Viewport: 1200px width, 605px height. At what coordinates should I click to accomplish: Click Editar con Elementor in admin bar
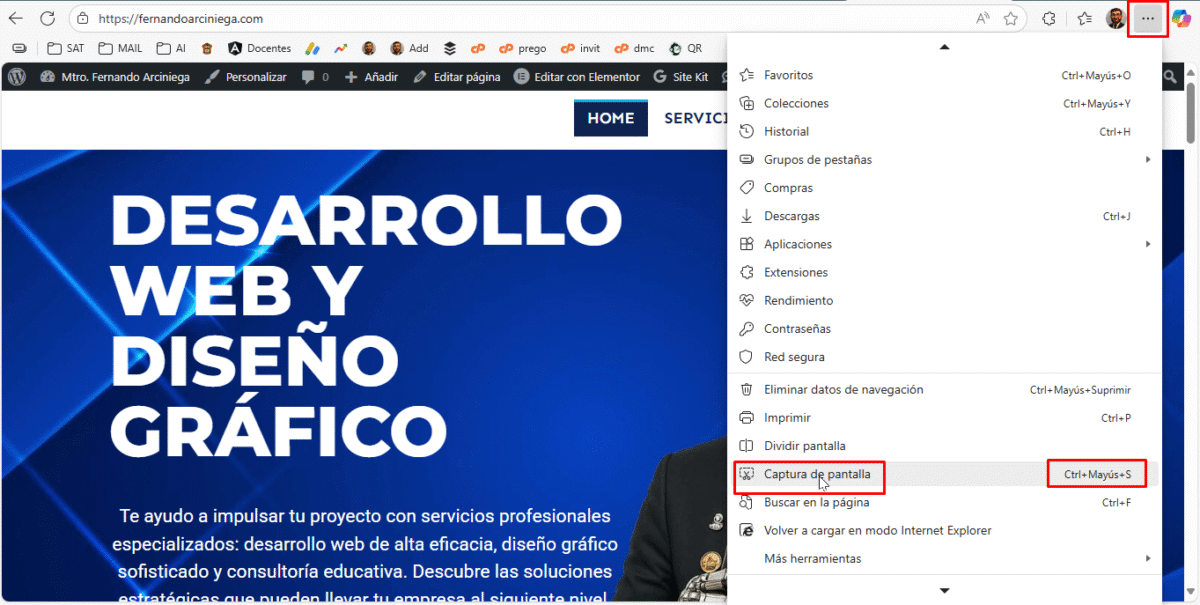click(x=586, y=77)
